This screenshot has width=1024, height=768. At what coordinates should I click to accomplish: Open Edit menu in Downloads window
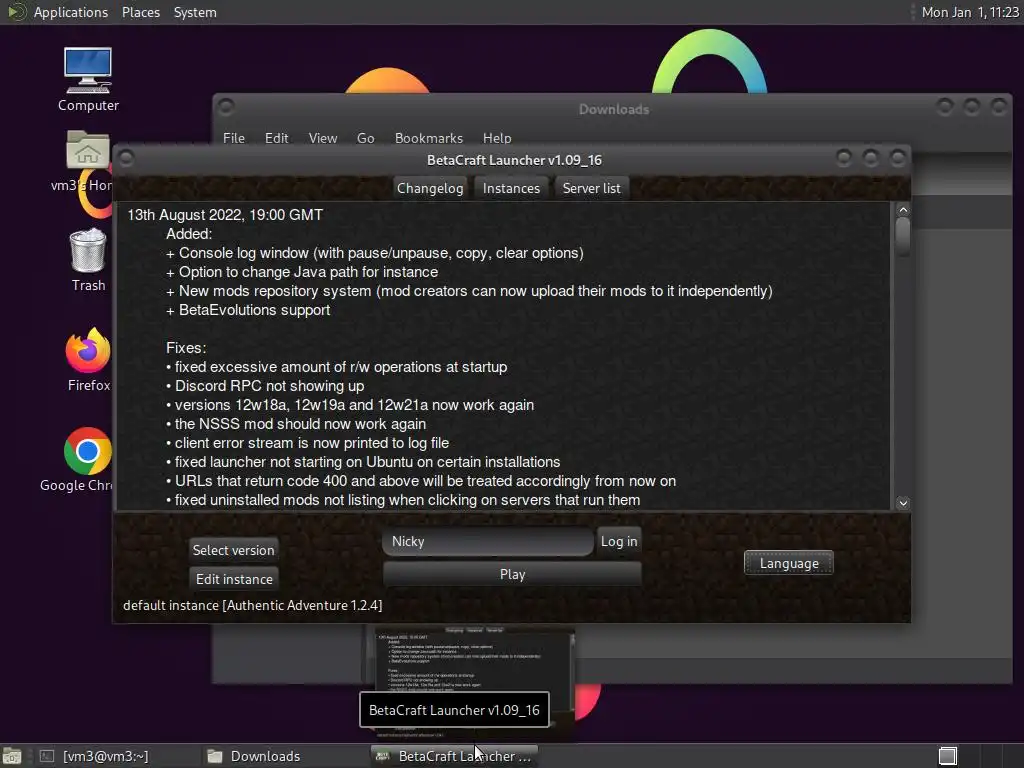click(x=276, y=138)
